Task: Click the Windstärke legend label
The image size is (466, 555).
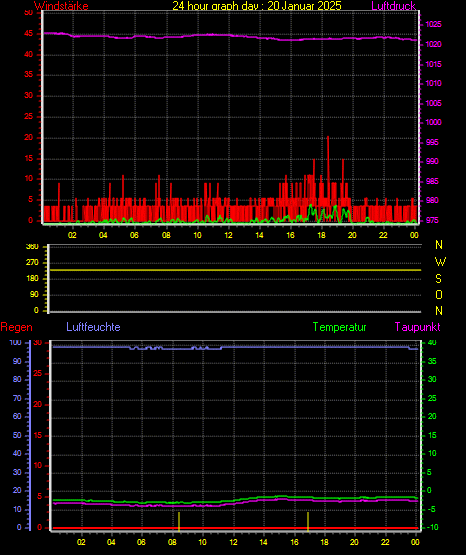Action: coord(61,6)
